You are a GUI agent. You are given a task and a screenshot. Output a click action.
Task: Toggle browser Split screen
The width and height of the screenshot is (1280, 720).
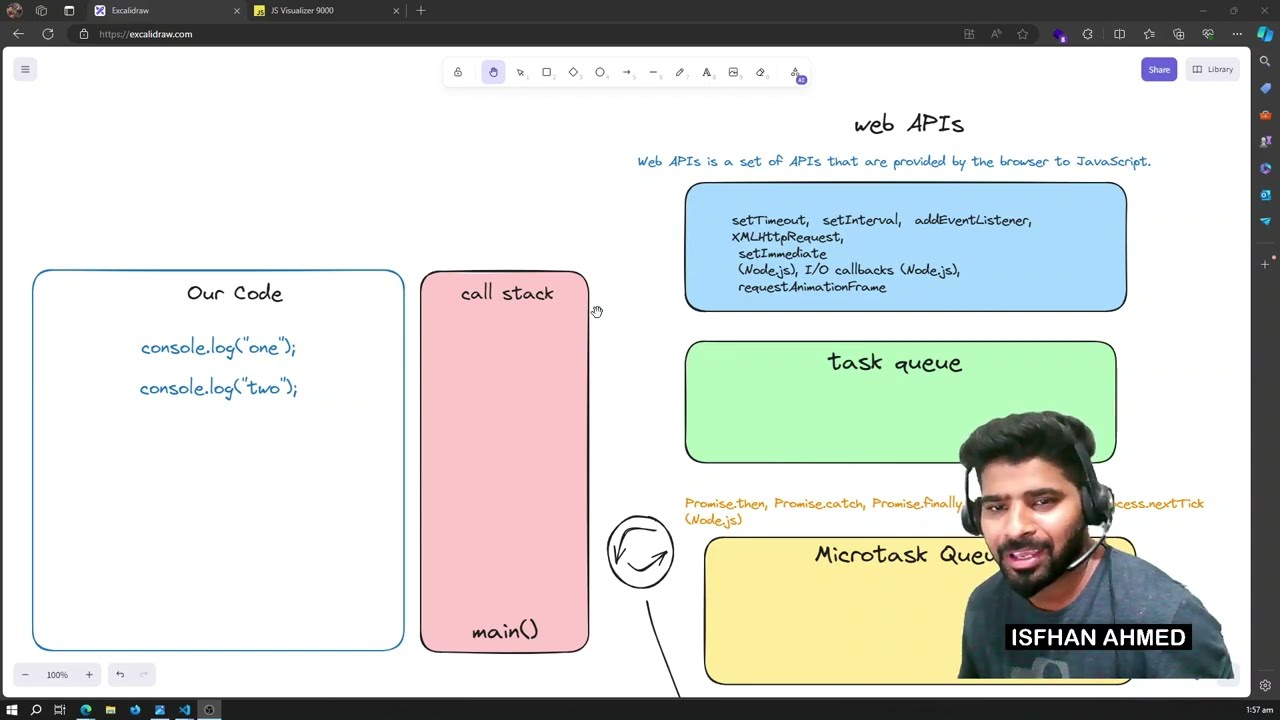coord(1119,34)
